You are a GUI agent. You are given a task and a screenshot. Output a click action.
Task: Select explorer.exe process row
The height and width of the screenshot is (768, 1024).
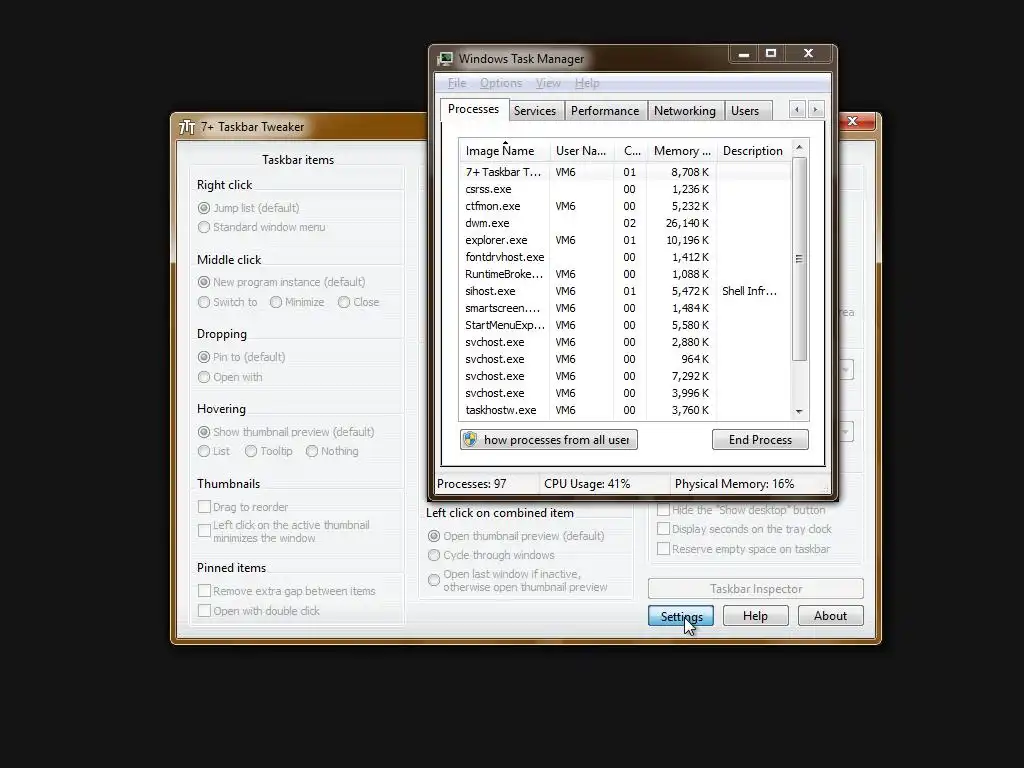pyautogui.click(x=625, y=240)
